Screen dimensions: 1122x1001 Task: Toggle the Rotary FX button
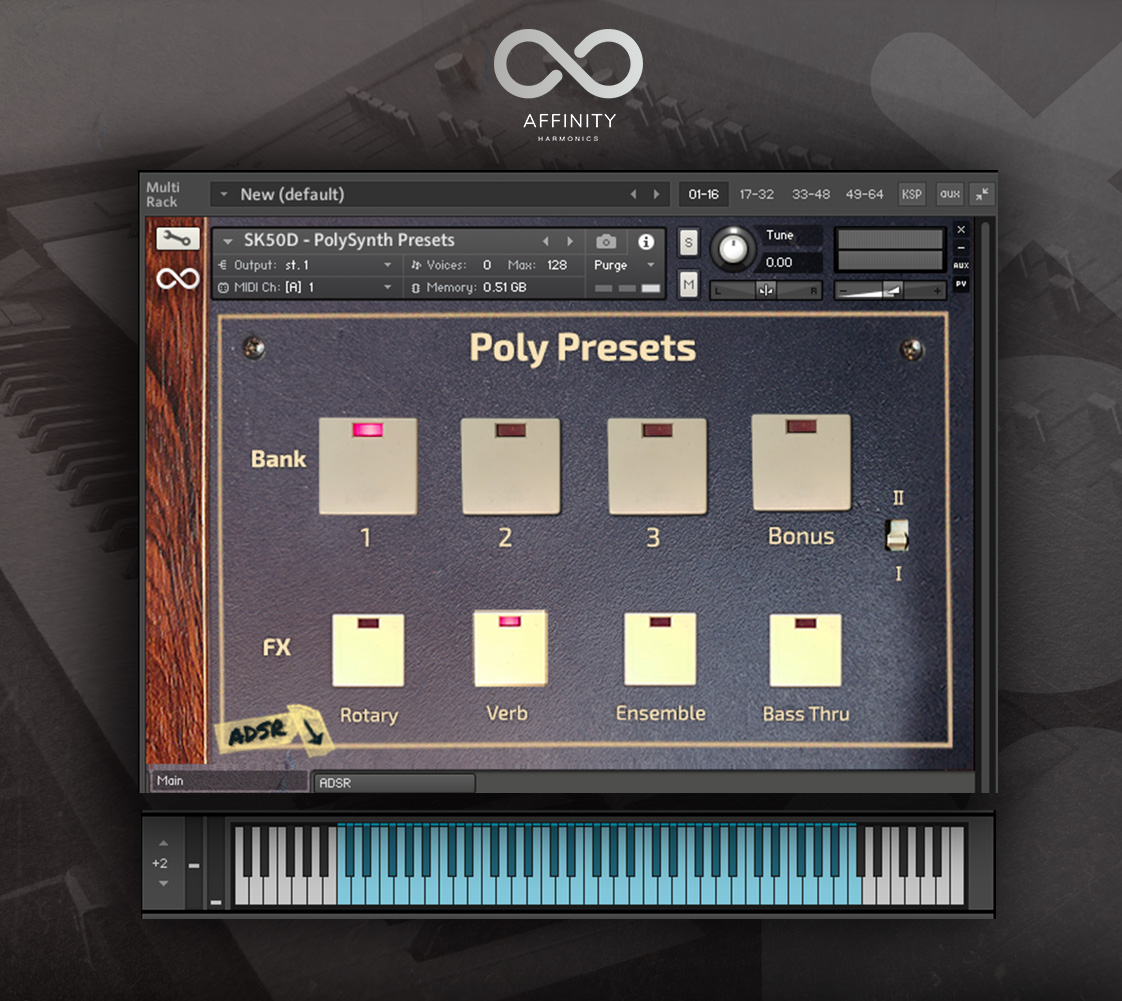(x=369, y=650)
